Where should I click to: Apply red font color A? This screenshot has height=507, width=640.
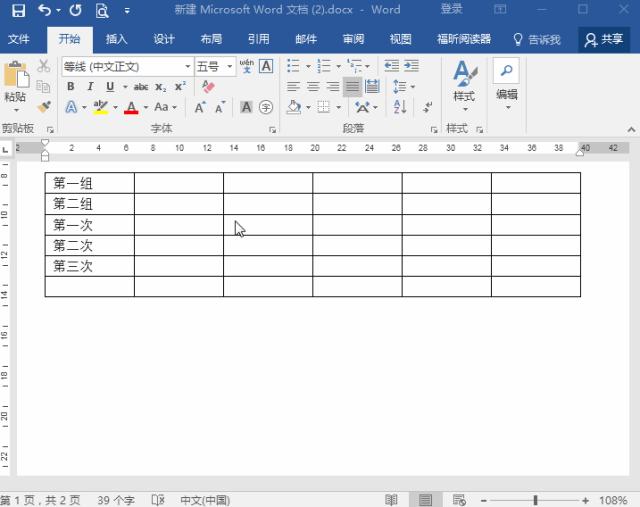(x=131, y=107)
